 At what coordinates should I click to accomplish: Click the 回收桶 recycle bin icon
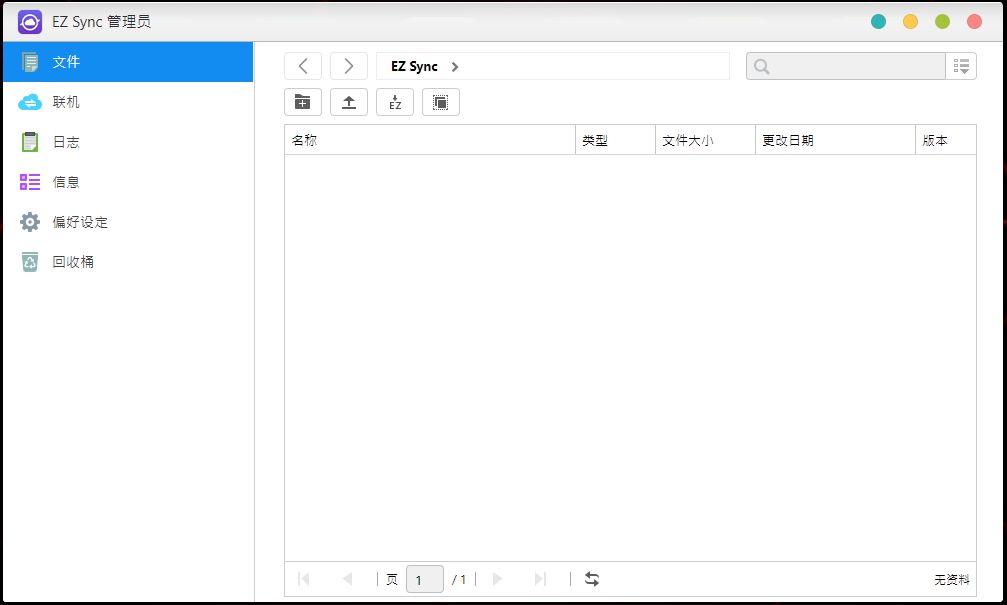tap(30, 262)
